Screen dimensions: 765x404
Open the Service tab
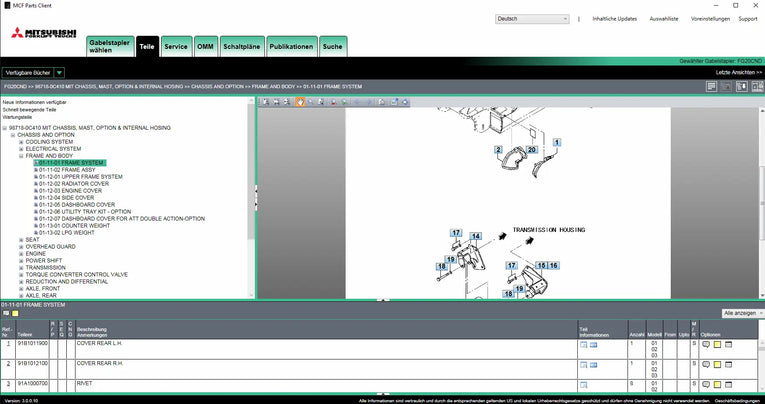click(176, 47)
